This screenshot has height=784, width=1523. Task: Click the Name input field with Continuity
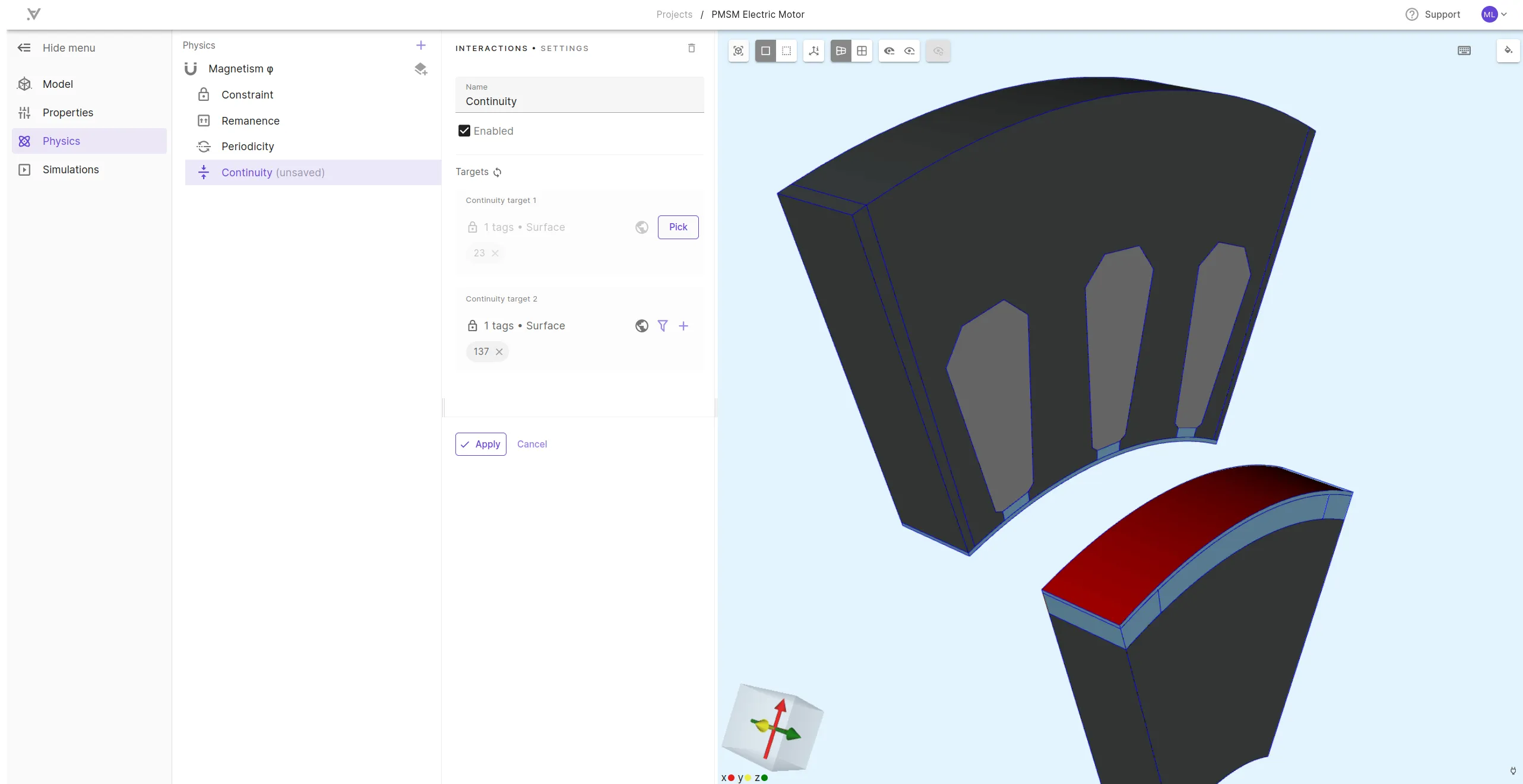[x=580, y=95]
